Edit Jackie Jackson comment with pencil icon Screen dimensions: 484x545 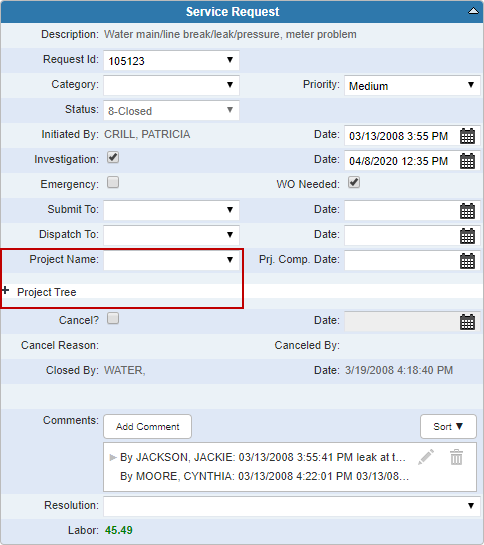tap(426, 457)
